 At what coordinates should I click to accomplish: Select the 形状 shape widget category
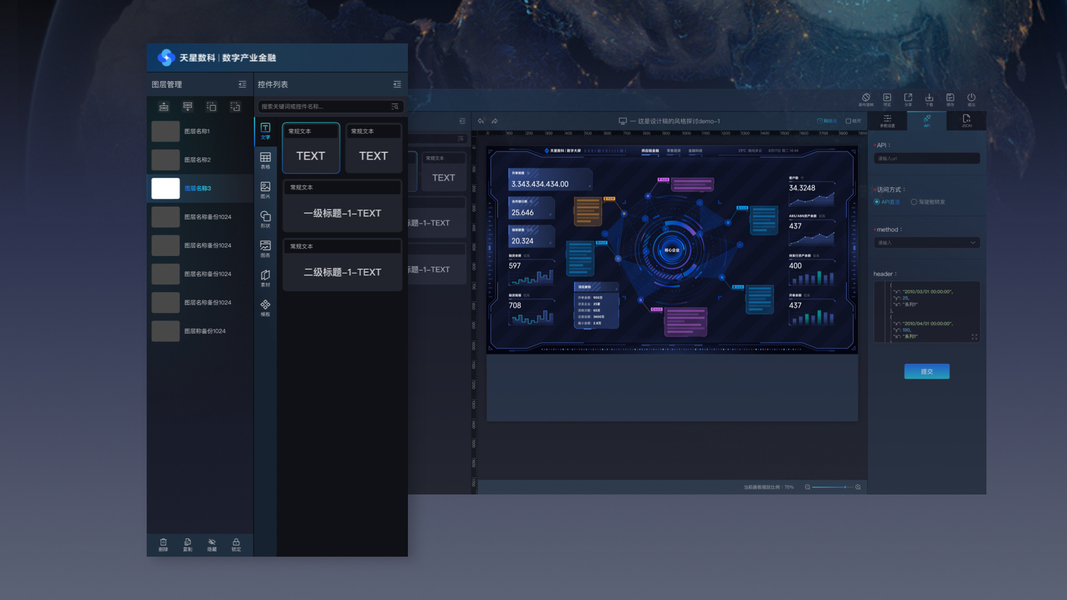(x=265, y=219)
